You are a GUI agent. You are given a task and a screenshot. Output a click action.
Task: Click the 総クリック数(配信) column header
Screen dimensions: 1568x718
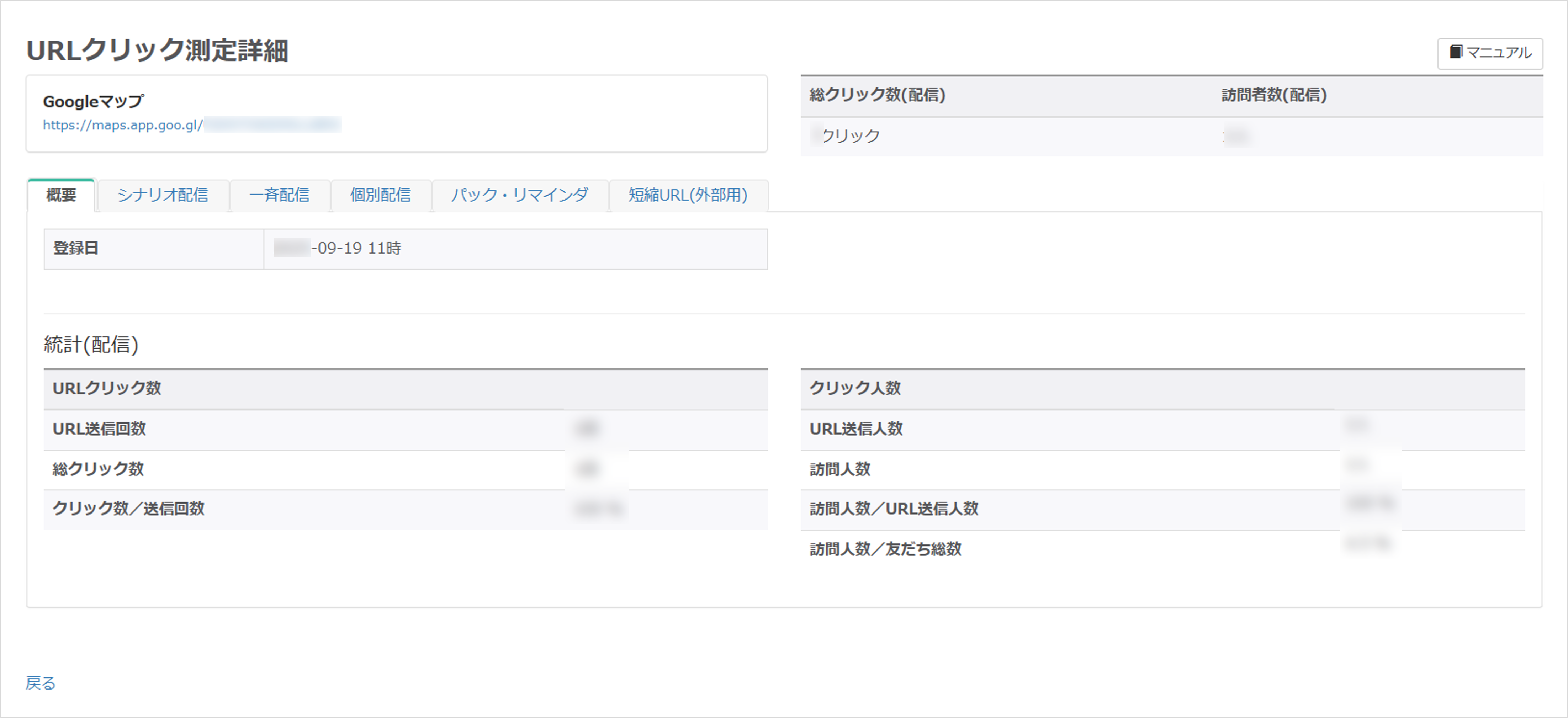877,95
